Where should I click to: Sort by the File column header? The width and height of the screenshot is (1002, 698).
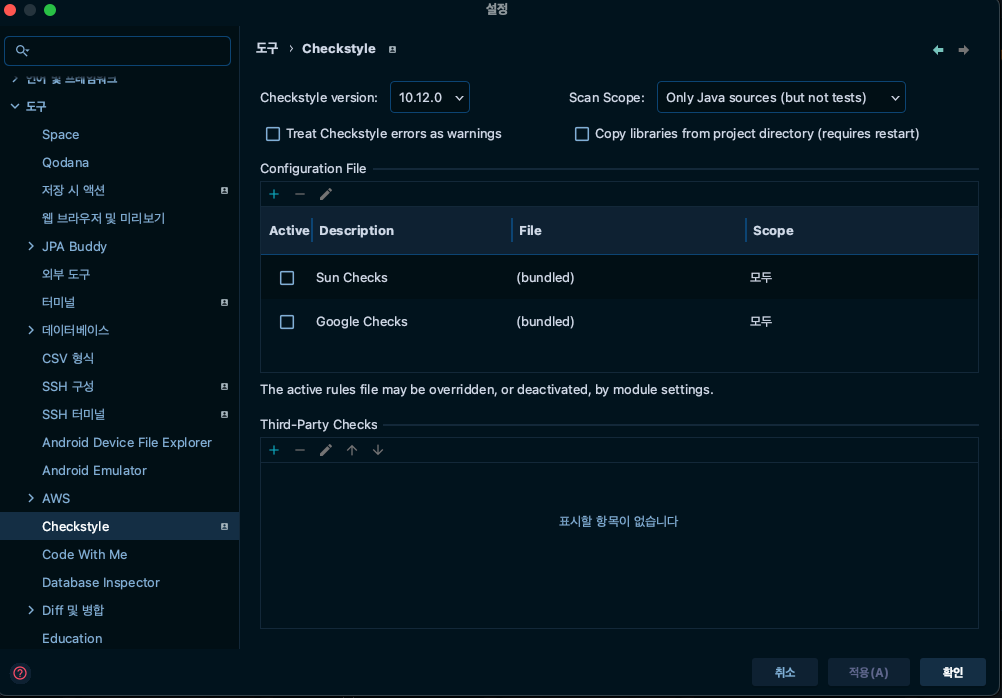click(x=629, y=230)
